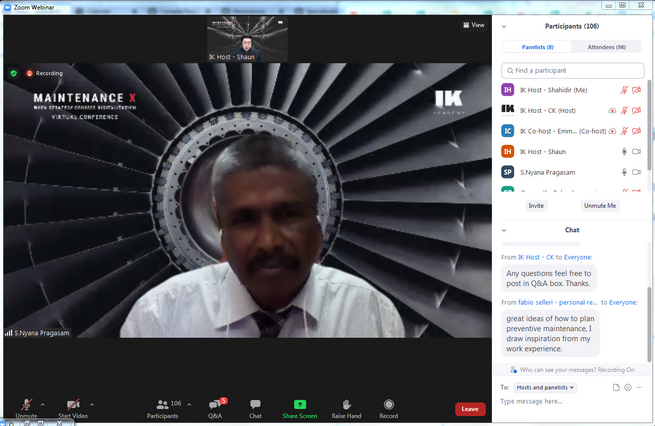
Task: Open audio options arrow beside Unmute
Action: coord(43,405)
